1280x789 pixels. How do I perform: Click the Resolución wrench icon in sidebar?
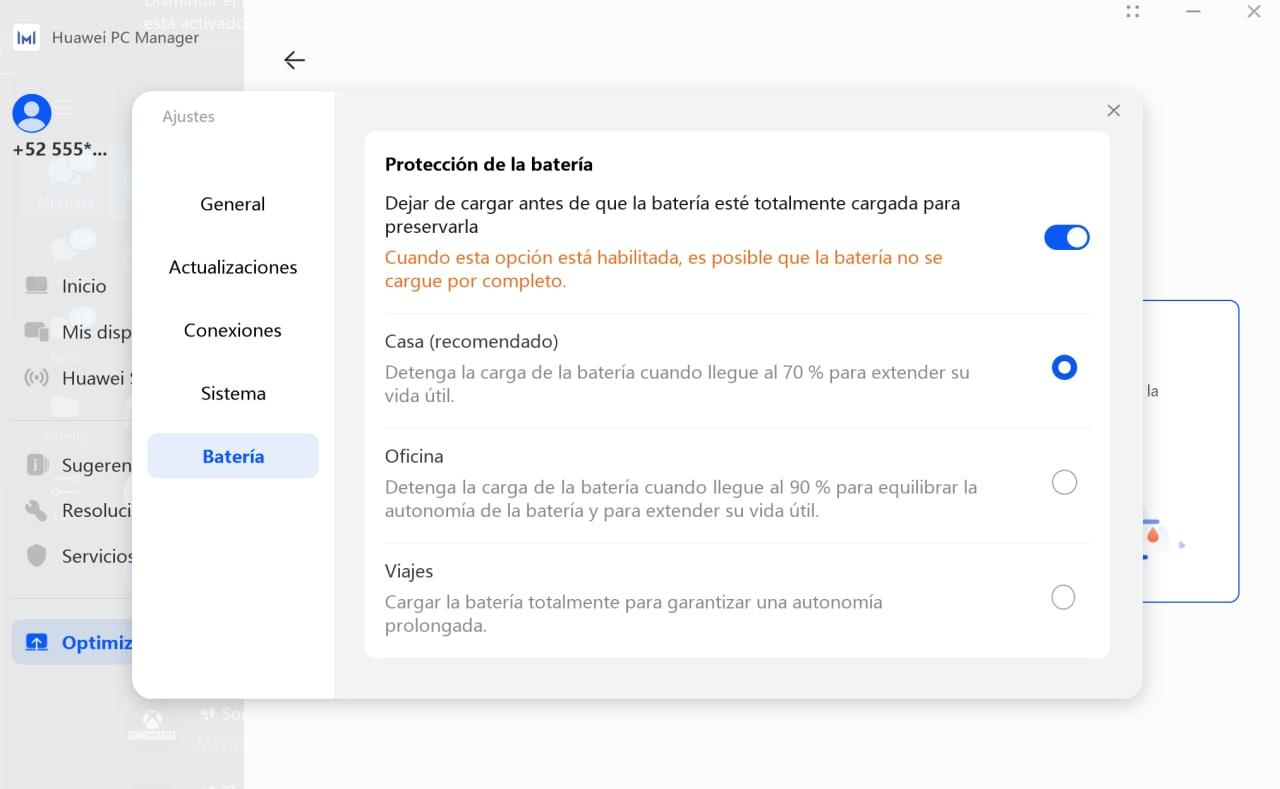click(37, 511)
